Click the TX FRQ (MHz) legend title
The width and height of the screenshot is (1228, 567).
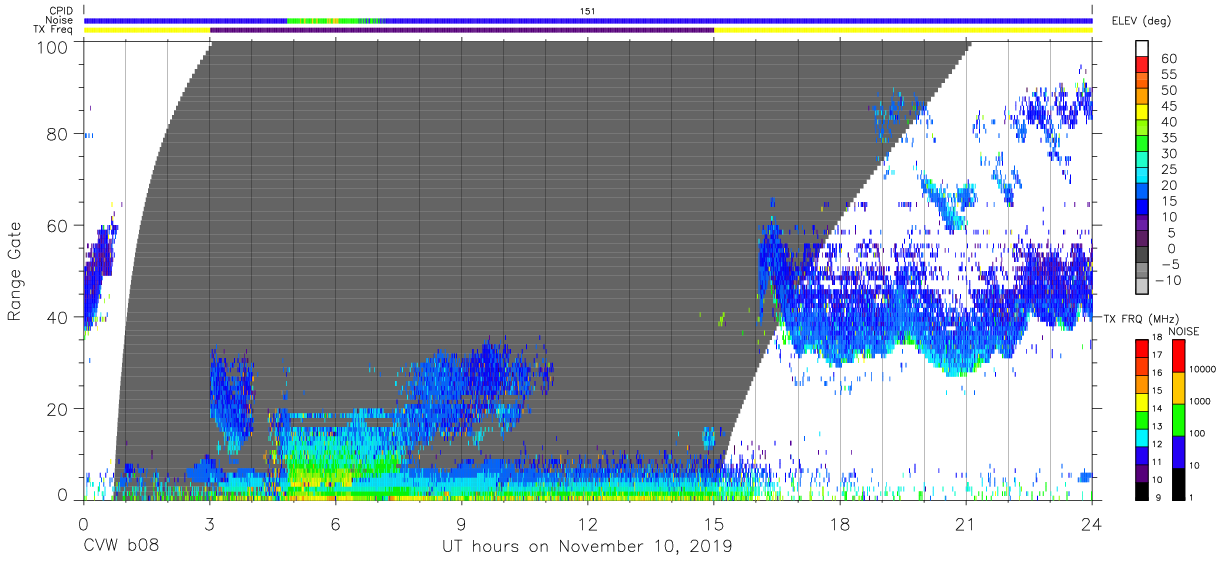click(x=1140, y=318)
